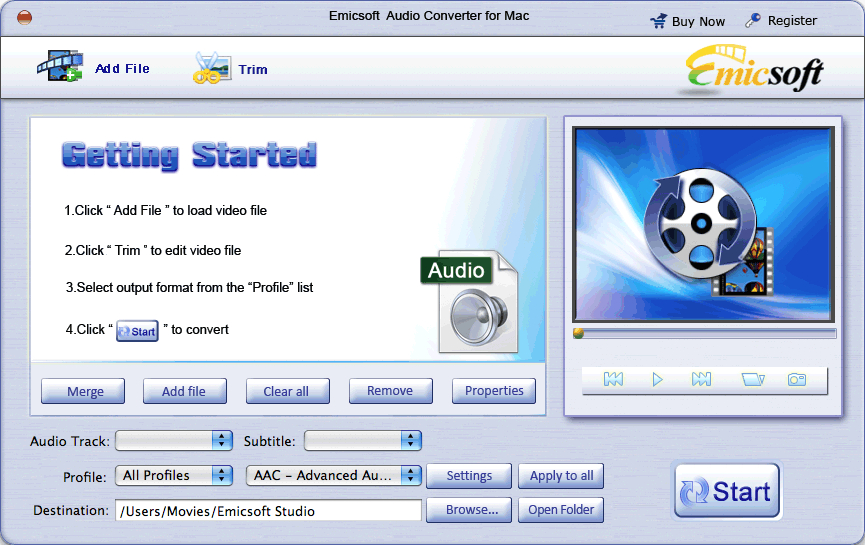Click the 'Profile:' label

click(x=84, y=477)
